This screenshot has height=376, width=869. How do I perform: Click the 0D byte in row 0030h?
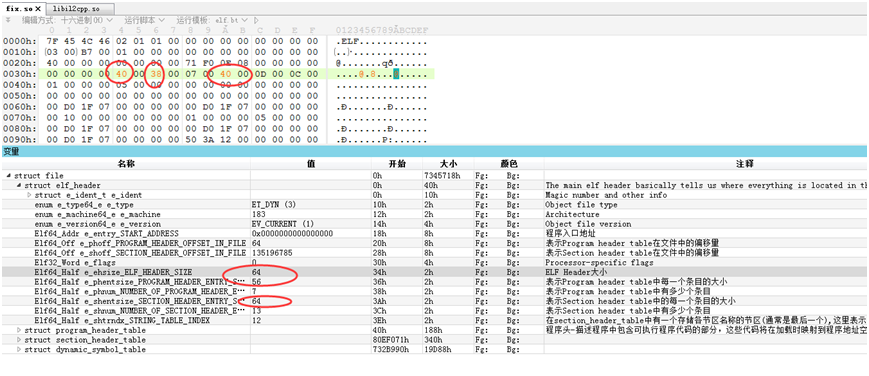click(259, 74)
